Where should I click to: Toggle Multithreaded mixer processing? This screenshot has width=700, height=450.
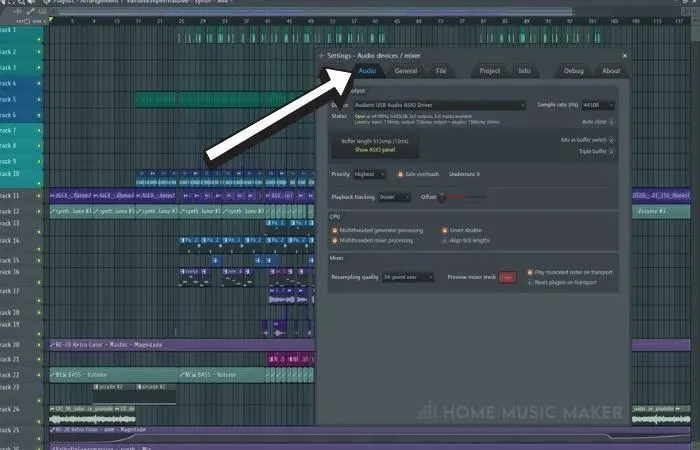[x=334, y=241]
